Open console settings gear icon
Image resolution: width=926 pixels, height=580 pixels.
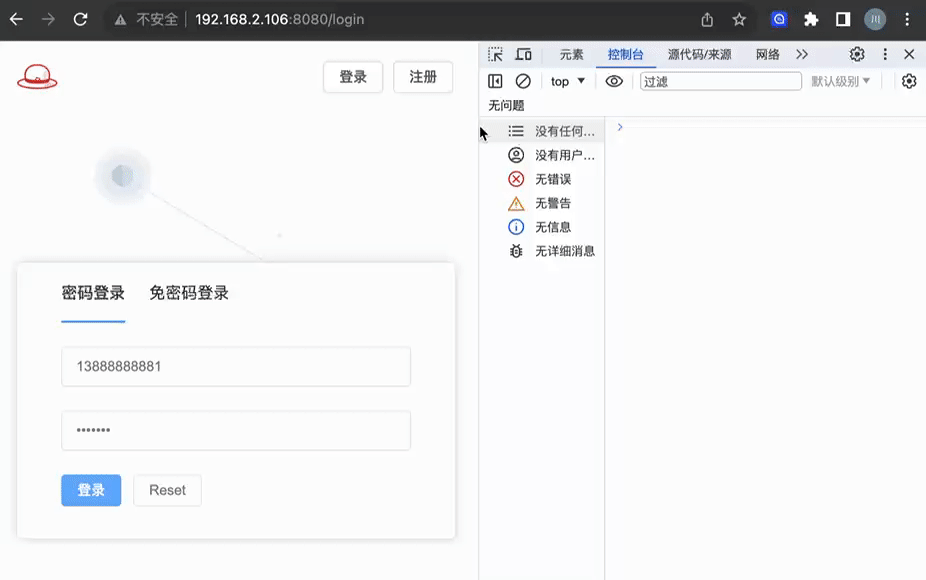click(x=908, y=81)
